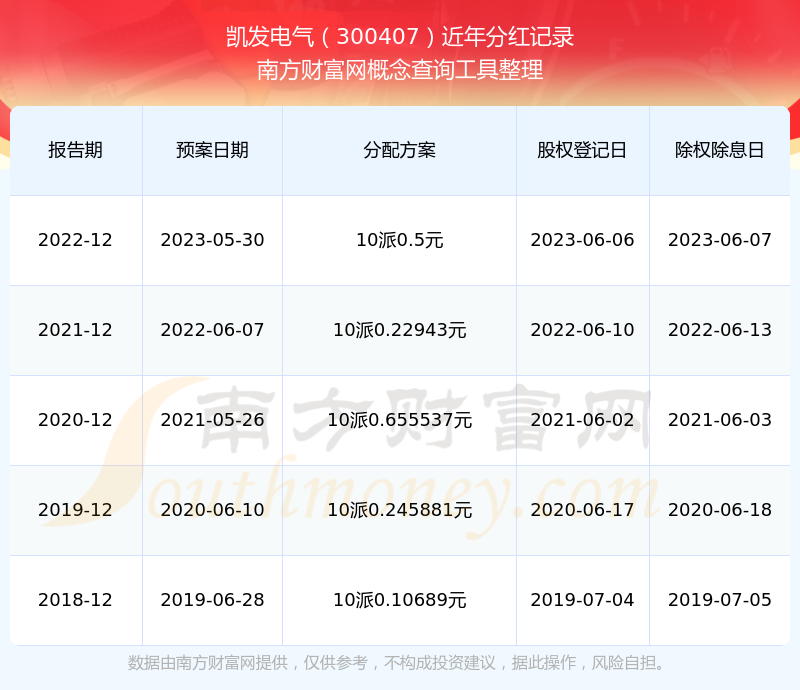Select report period cell 2019-12

pos(76,509)
